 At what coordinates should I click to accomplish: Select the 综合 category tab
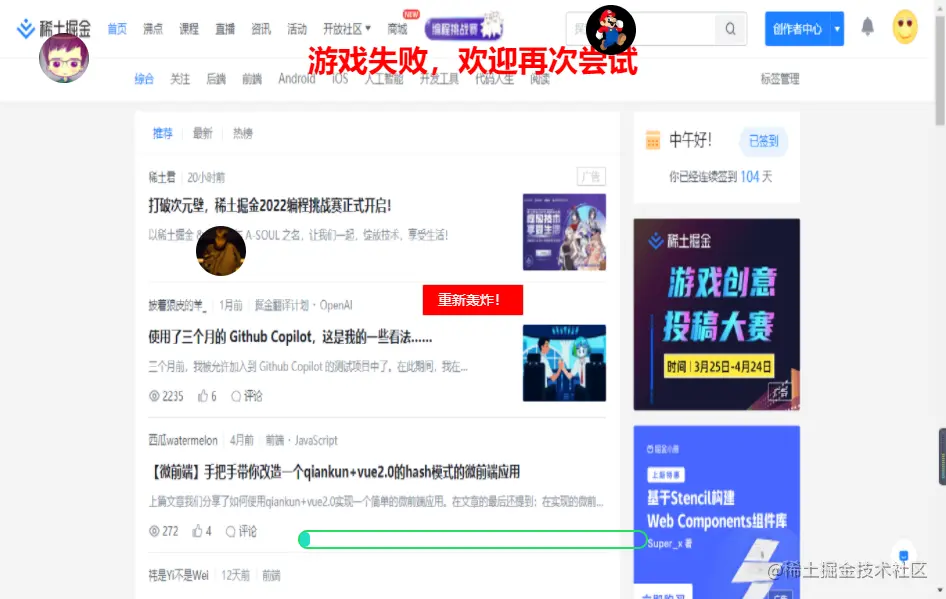(x=144, y=78)
